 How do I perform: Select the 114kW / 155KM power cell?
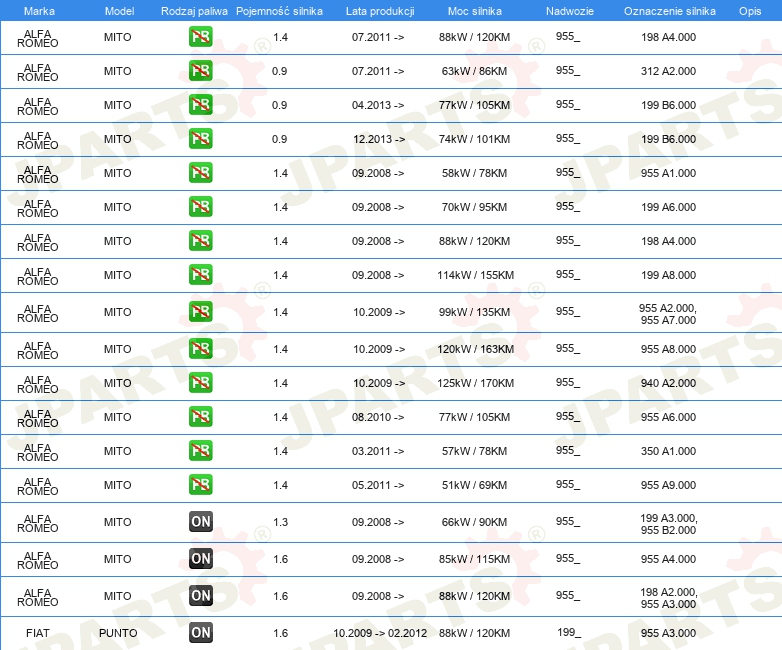tap(475, 275)
